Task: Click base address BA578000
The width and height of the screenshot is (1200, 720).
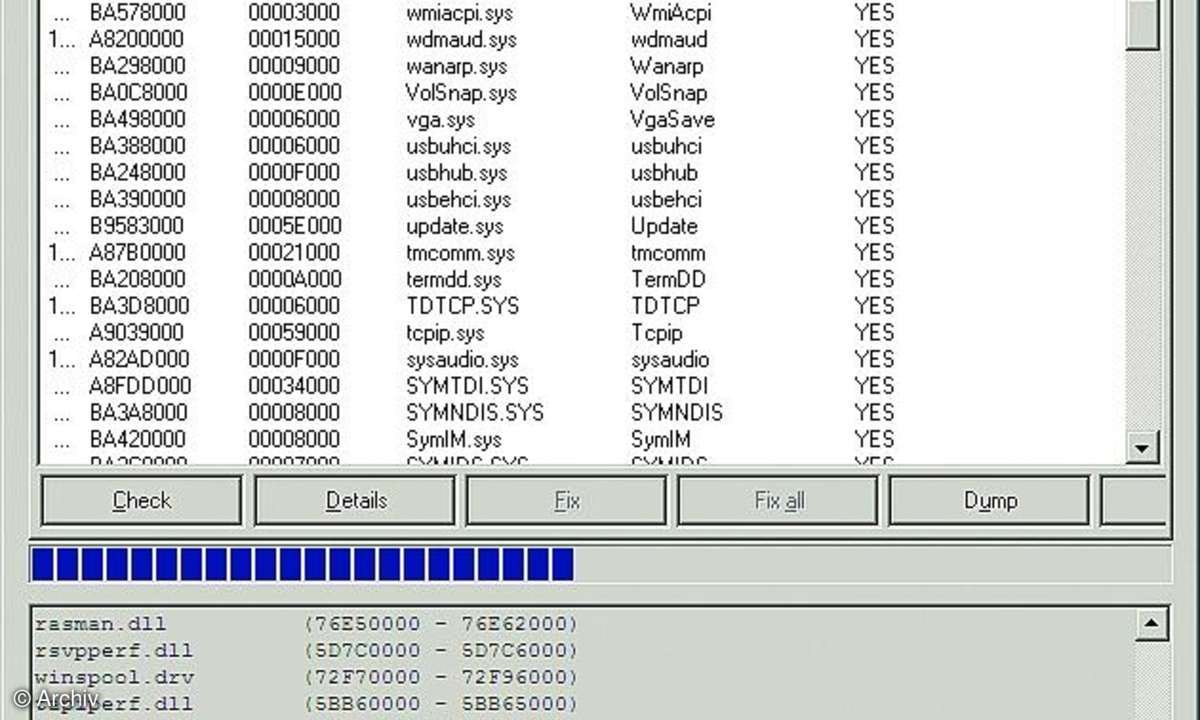Action: 137,14
